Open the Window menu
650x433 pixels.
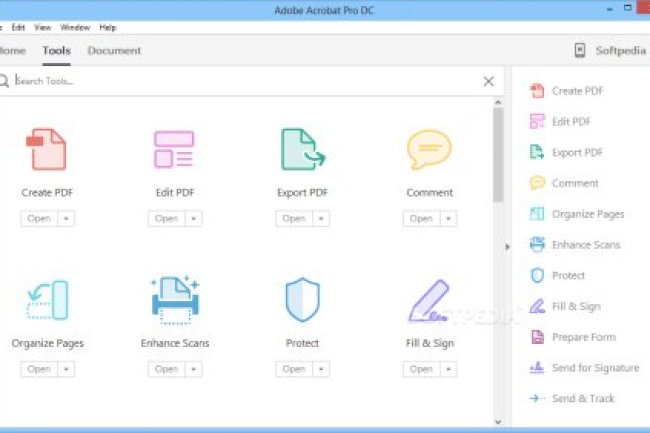click(75, 28)
